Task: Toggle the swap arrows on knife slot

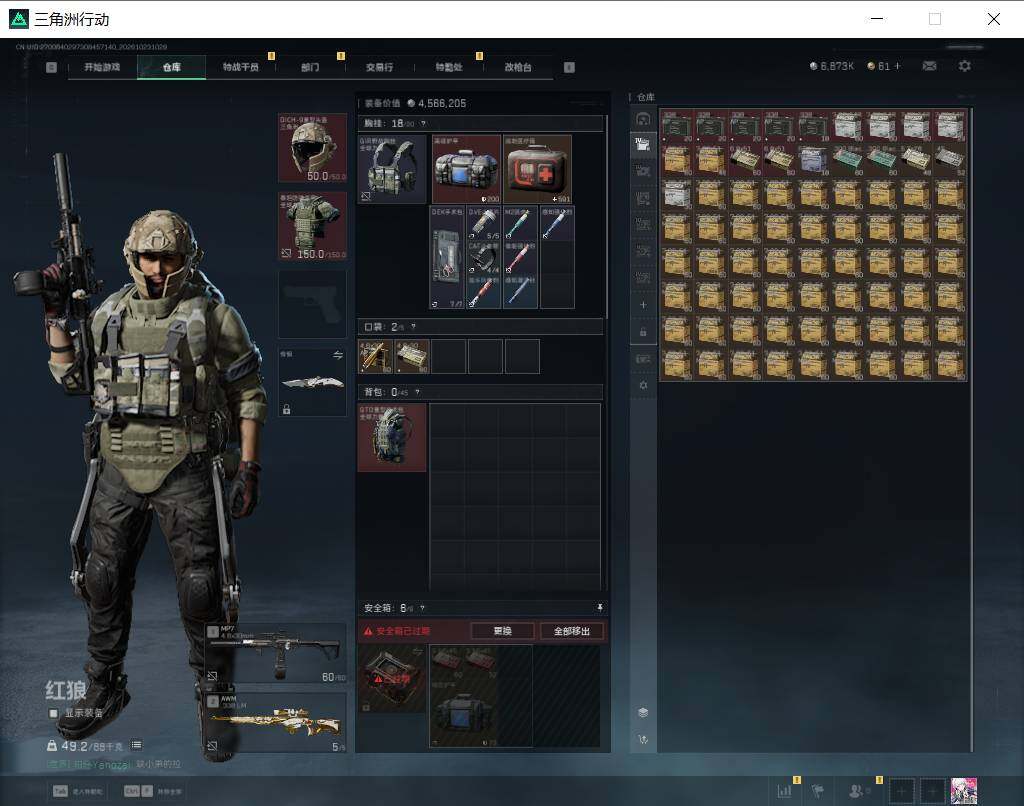Action: point(338,355)
